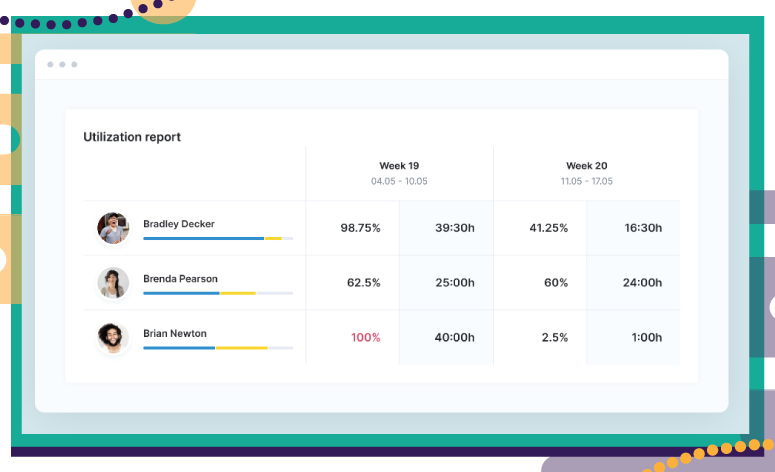Open Brian Newton's avatar photo
This screenshot has width=775, height=472.
(113, 338)
